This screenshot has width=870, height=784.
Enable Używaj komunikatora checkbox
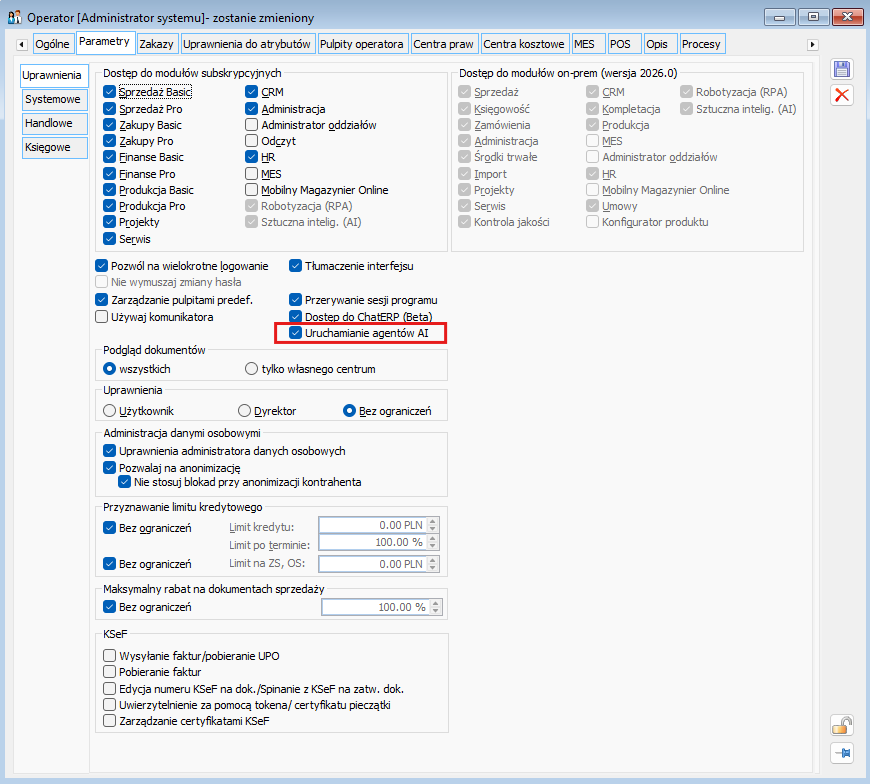point(101,317)
